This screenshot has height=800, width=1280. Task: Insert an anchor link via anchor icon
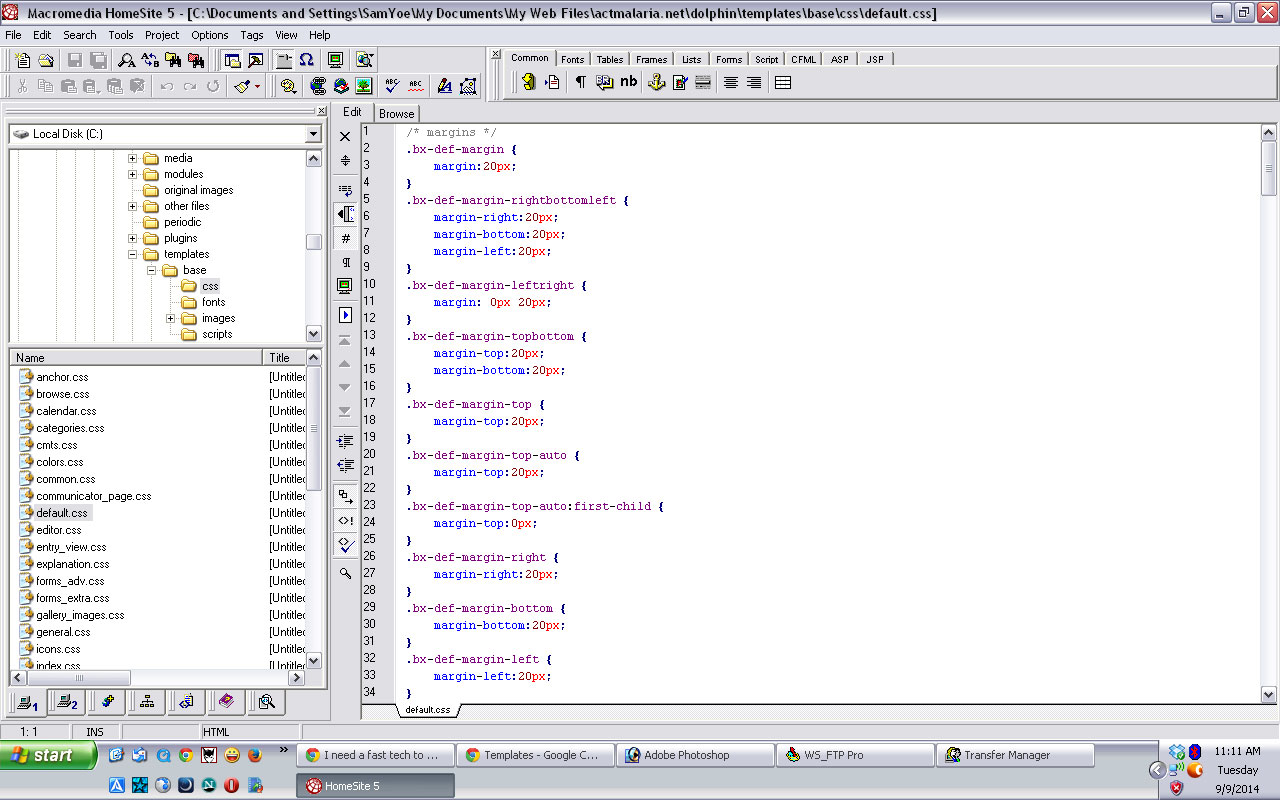click(x=656, y=83)
